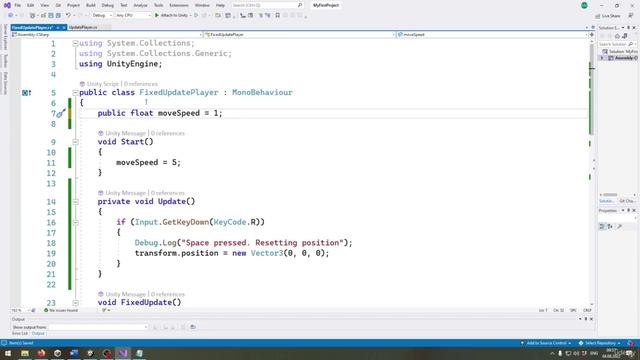Click the Properties categorized view icon
Image resolution: width=640 pixels, height=360 pixels.
point(602,227)
